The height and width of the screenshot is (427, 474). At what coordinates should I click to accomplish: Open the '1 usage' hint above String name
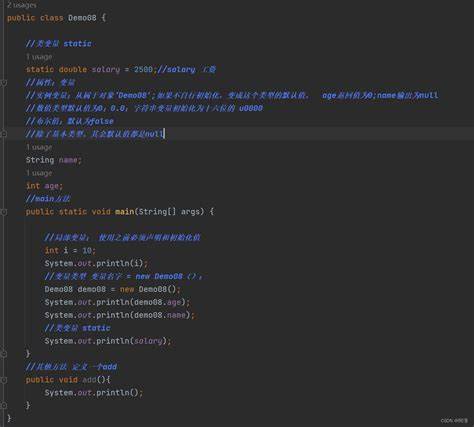coord(39,147)
